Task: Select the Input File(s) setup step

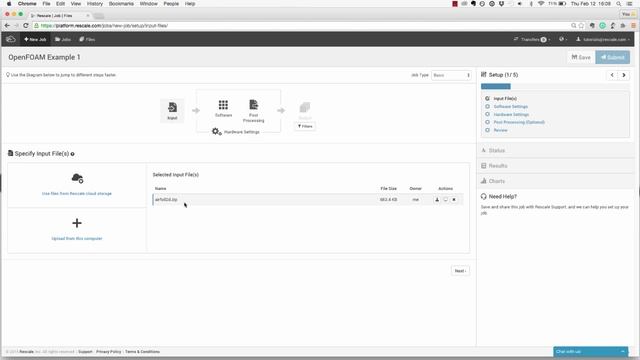Action: pos(505,99)
